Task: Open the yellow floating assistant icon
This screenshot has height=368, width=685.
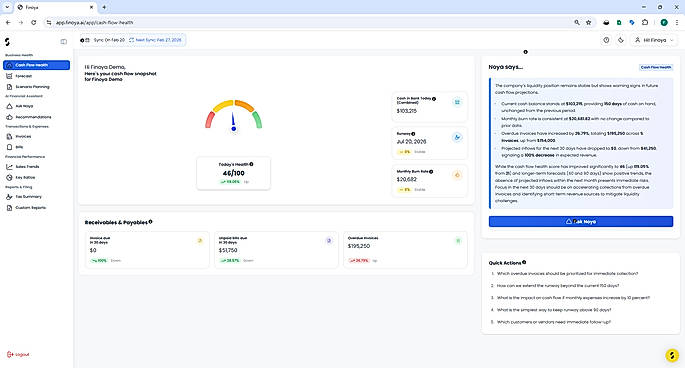Action: [x=672, y=355]
